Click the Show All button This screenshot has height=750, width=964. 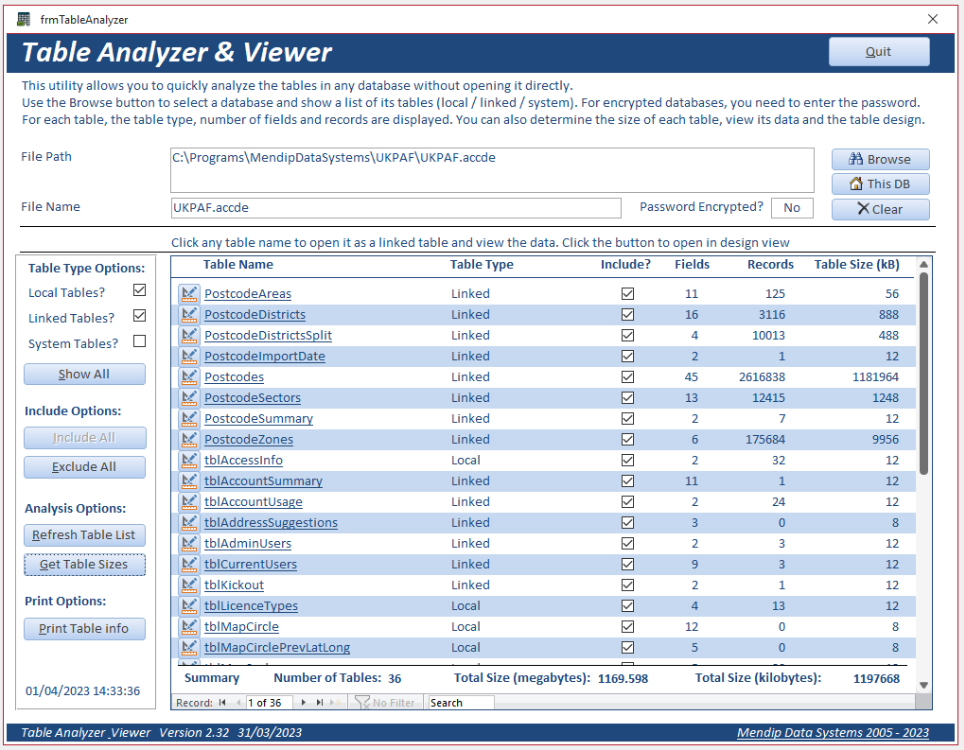tap(85, 374)
